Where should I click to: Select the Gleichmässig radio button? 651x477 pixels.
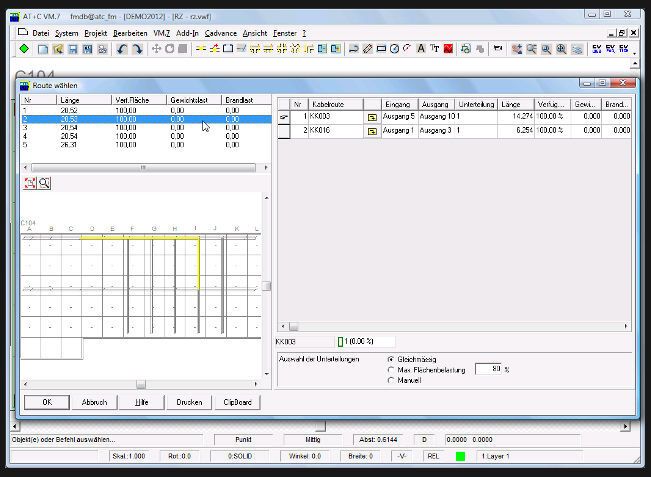[390, 358]
